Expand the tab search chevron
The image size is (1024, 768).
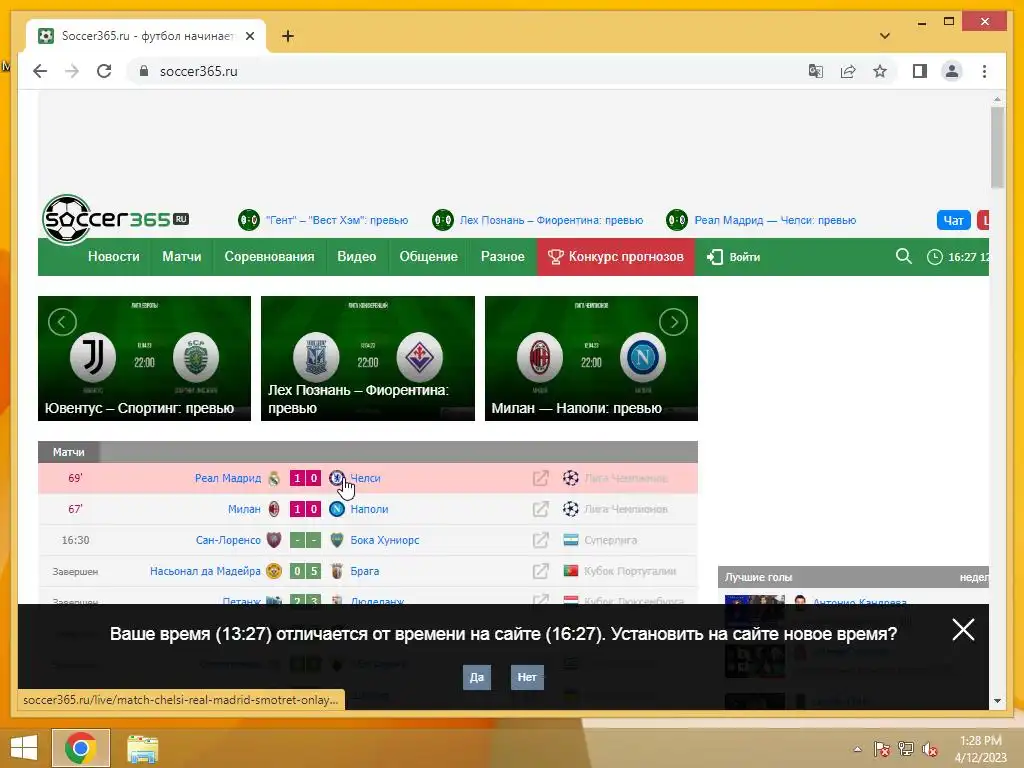coord(884,36)
